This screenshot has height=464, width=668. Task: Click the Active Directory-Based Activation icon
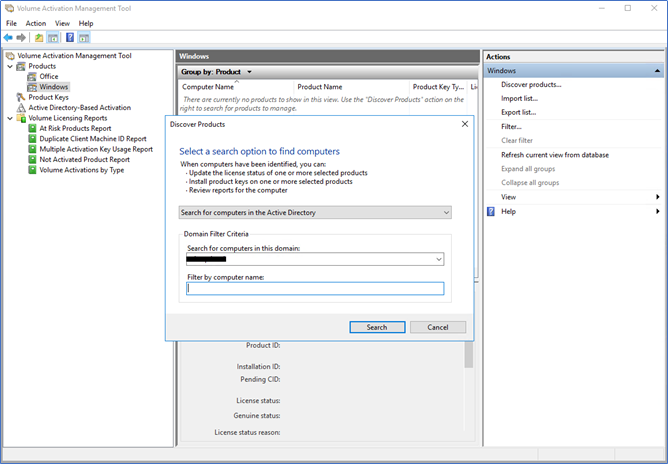21,108
